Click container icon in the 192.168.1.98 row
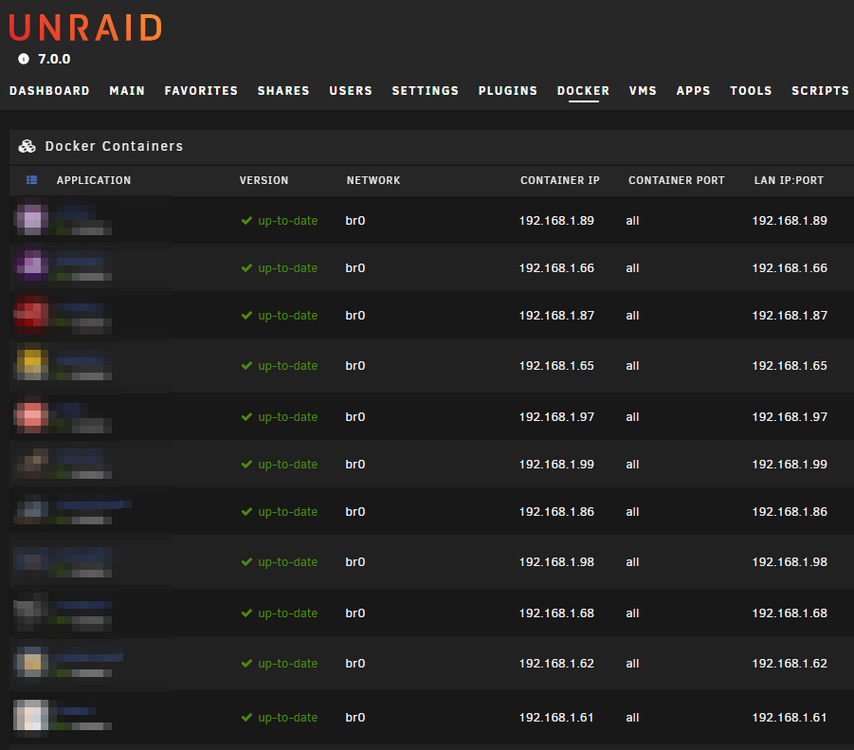854x750 pixels. click(x=32, y=562)
